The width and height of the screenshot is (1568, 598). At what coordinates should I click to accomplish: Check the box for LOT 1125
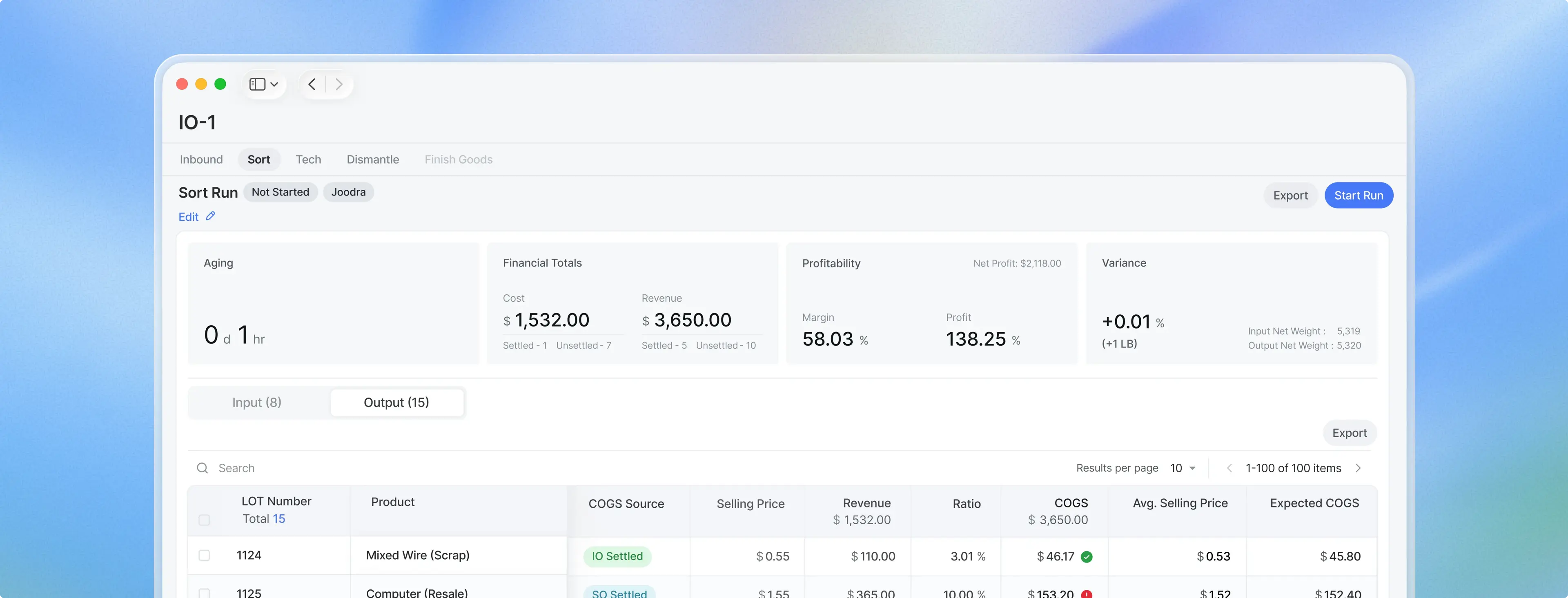click(x=205, y=593)
